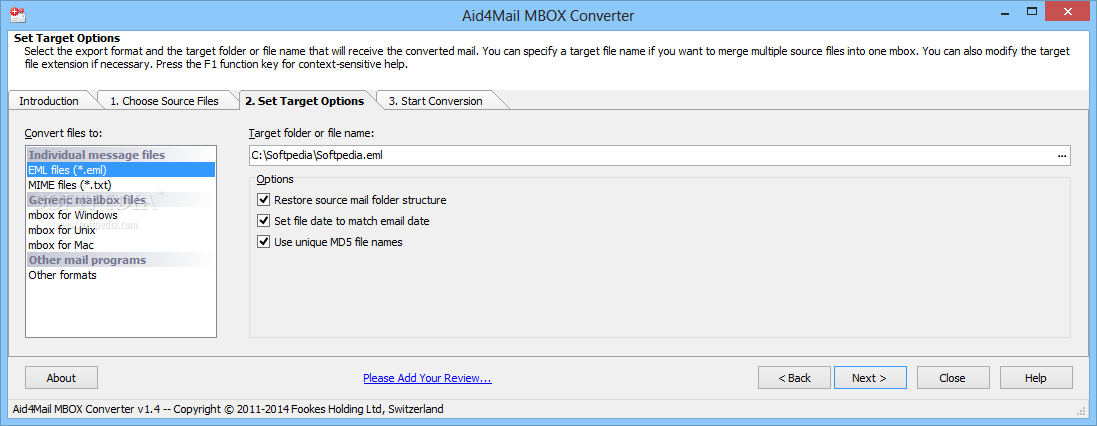Choose Other formats in the list
The width and height of the screenshot is (1097, 426).
pos(120,275)
